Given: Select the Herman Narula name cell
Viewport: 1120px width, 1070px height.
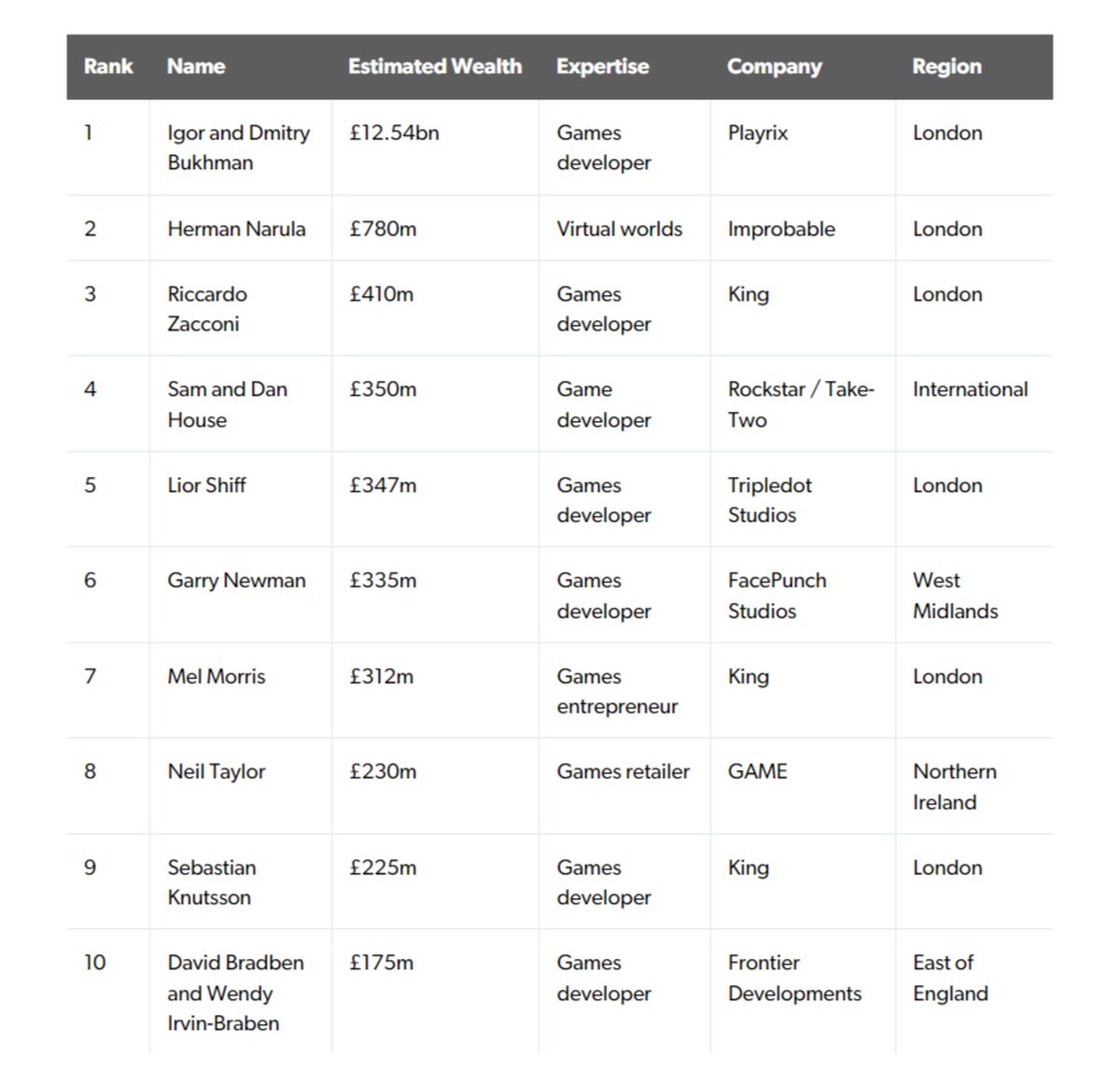Looking at the screenshot, I should tap(236, 229).
